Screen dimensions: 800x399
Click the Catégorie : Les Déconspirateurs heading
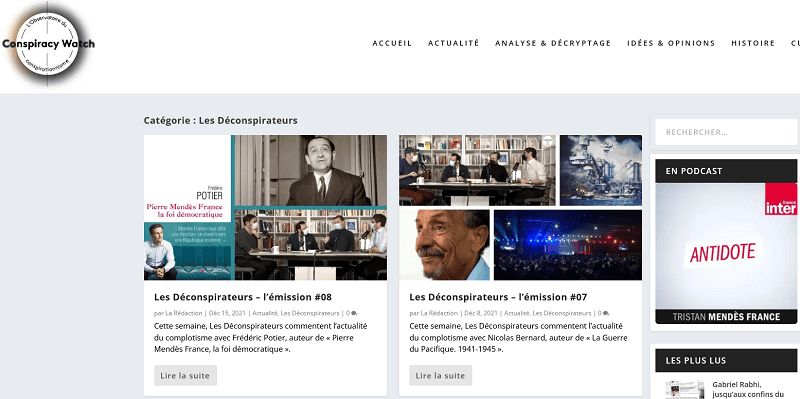pyautogui.click(x=220, y=121)
